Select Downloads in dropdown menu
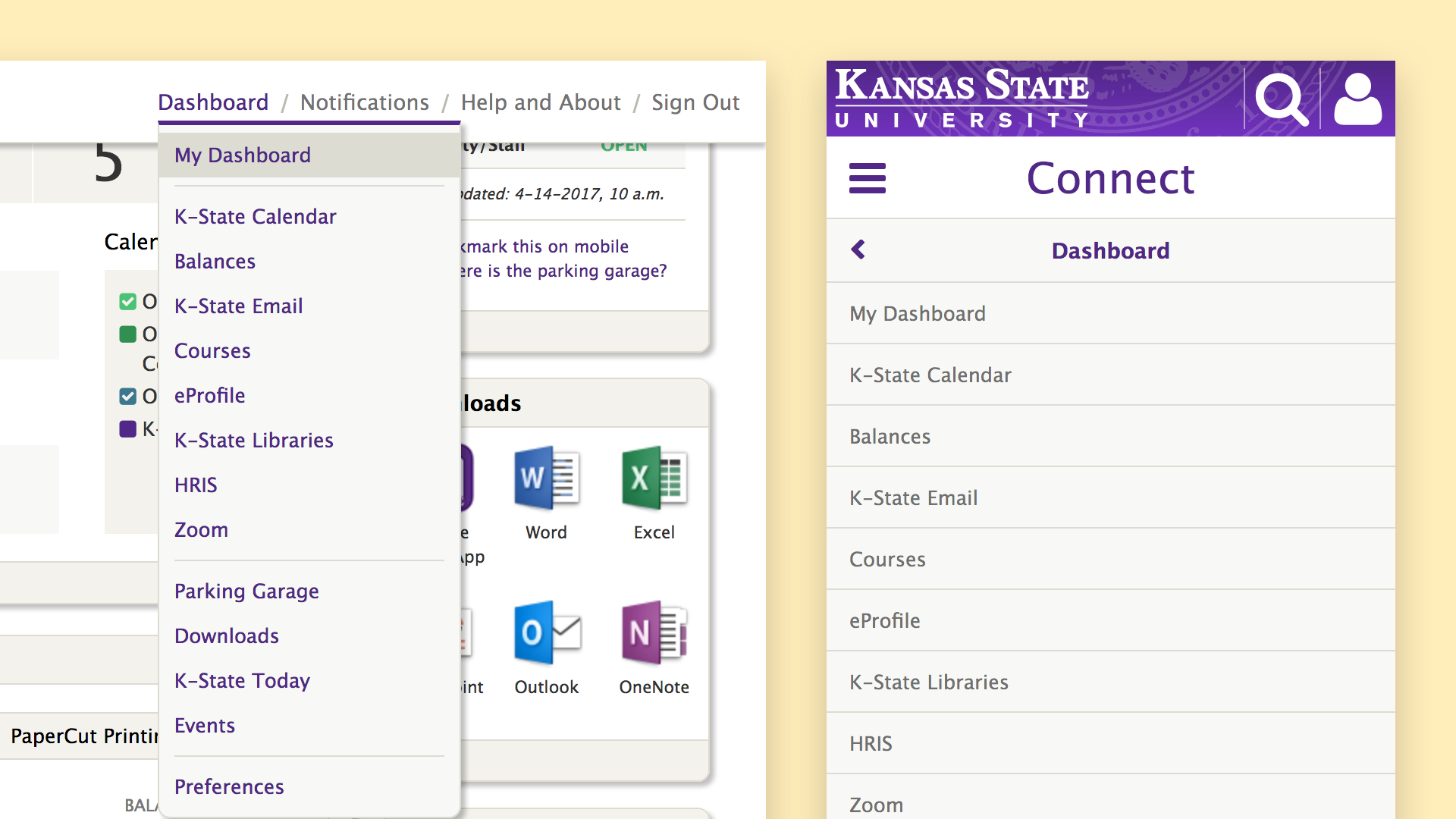Viewport: 1456px width, 819px height. tap(309, 636)
